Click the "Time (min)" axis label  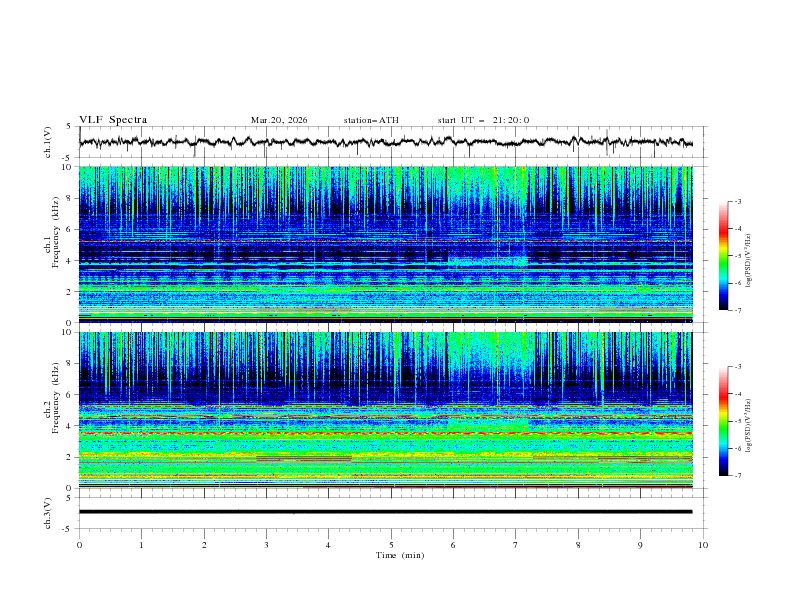coord(400,555)
